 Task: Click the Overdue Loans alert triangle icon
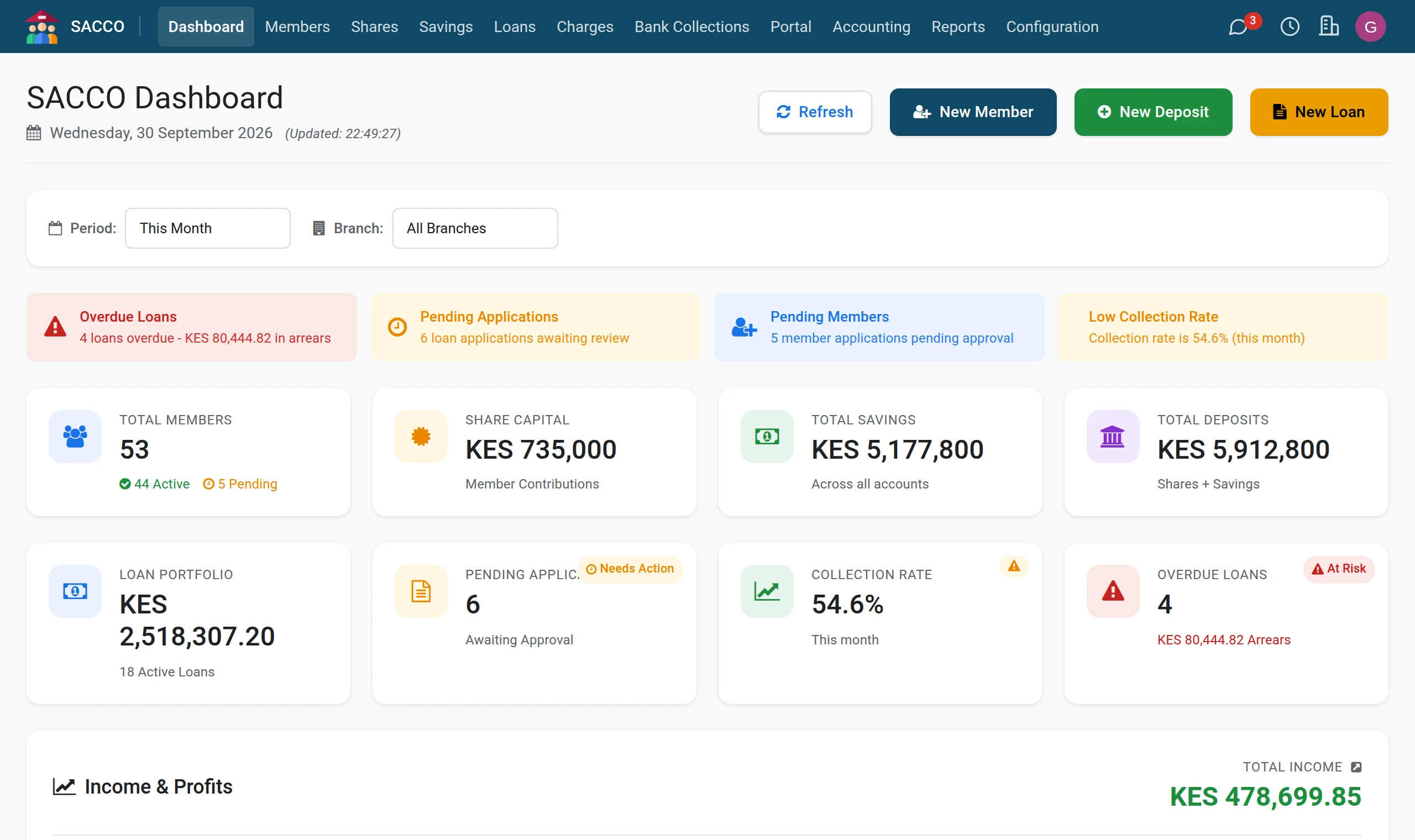point(55,327)
